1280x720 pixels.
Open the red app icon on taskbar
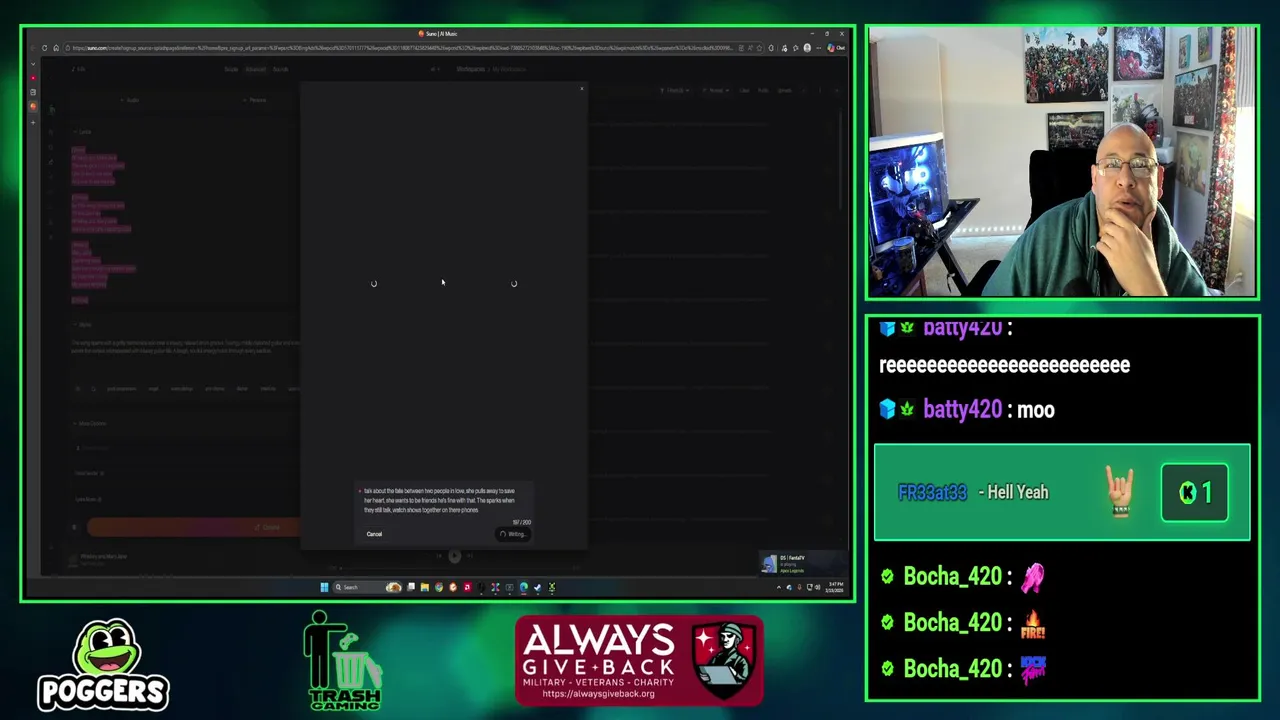click(x=468, y=587)
